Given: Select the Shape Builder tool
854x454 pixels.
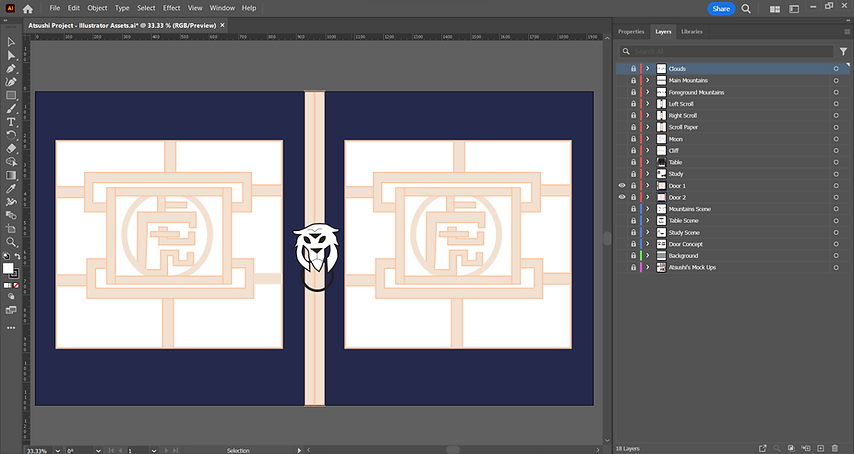Looking at the screenshot, I should 11,162.
